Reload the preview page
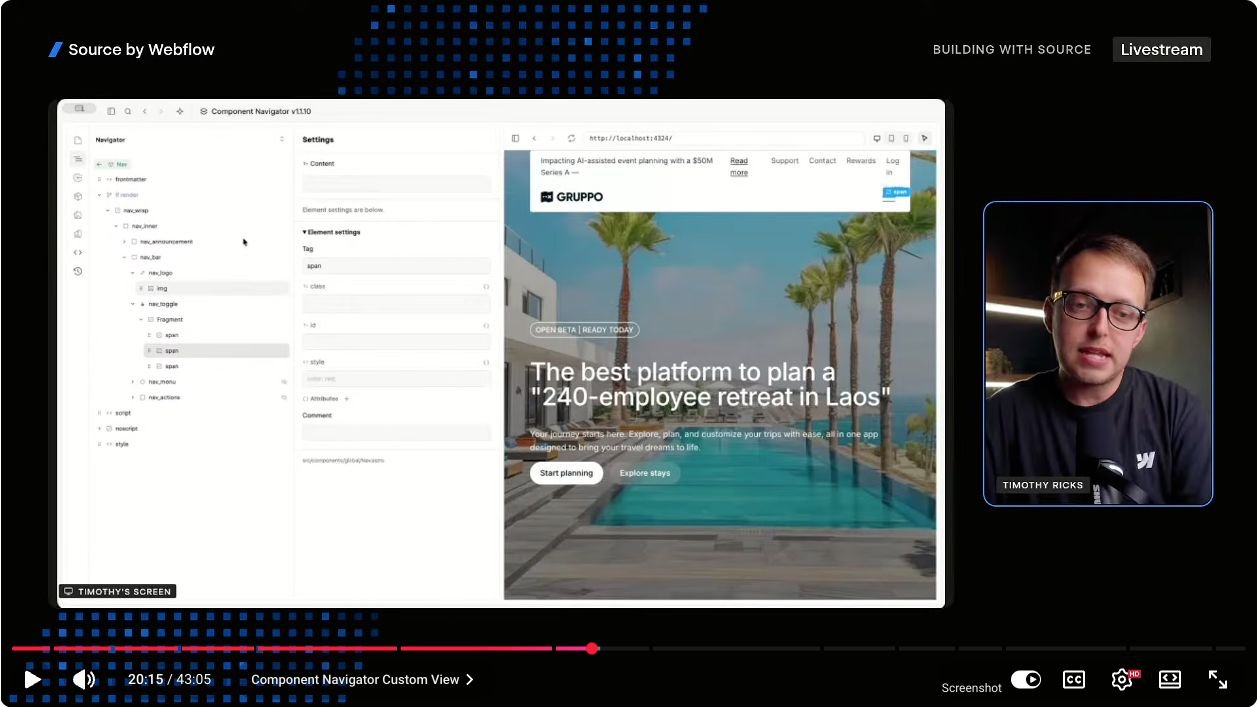Viewport: 1257px width, 707px height. click(x=571, y=138)
